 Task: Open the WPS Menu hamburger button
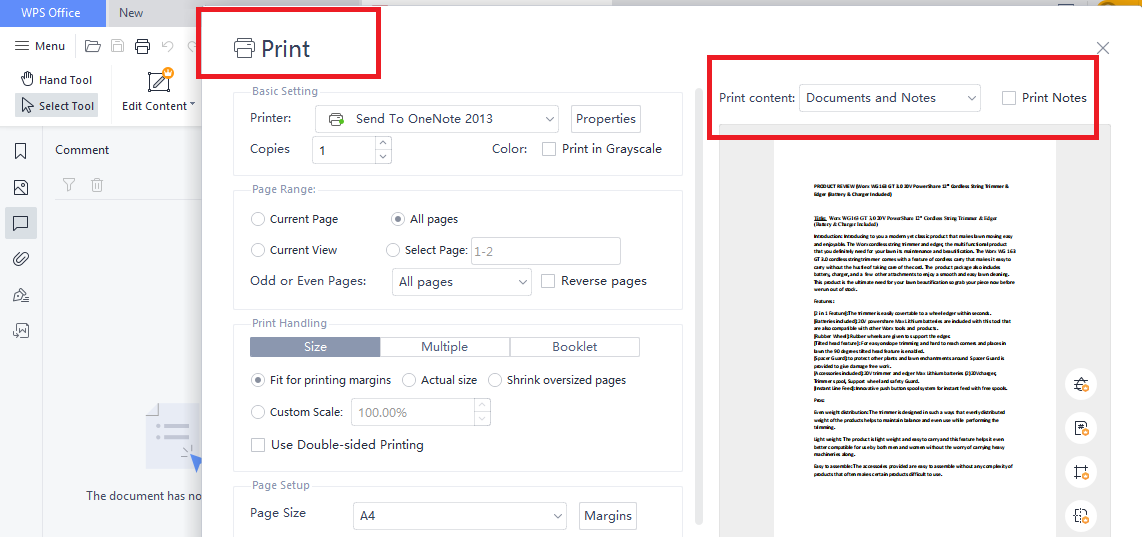tap(40, 46)
